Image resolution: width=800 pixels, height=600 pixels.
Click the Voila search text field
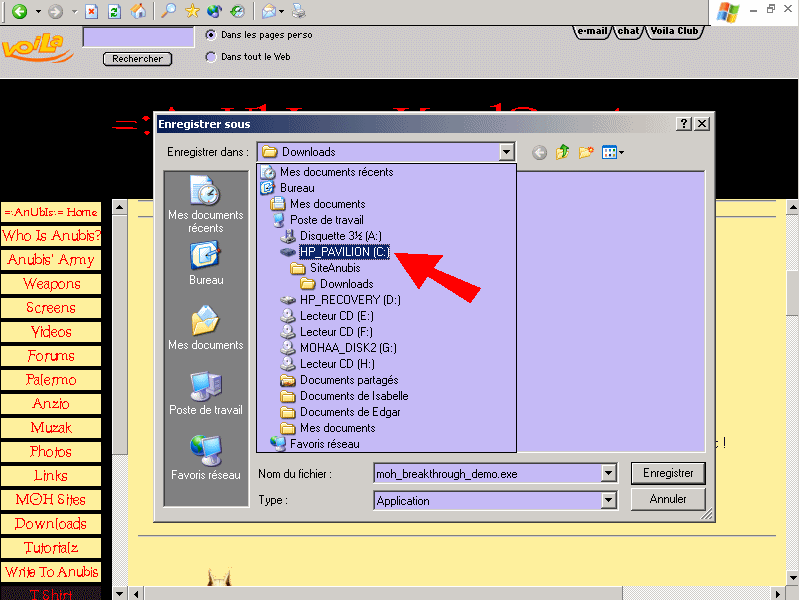tap(138, 37)
